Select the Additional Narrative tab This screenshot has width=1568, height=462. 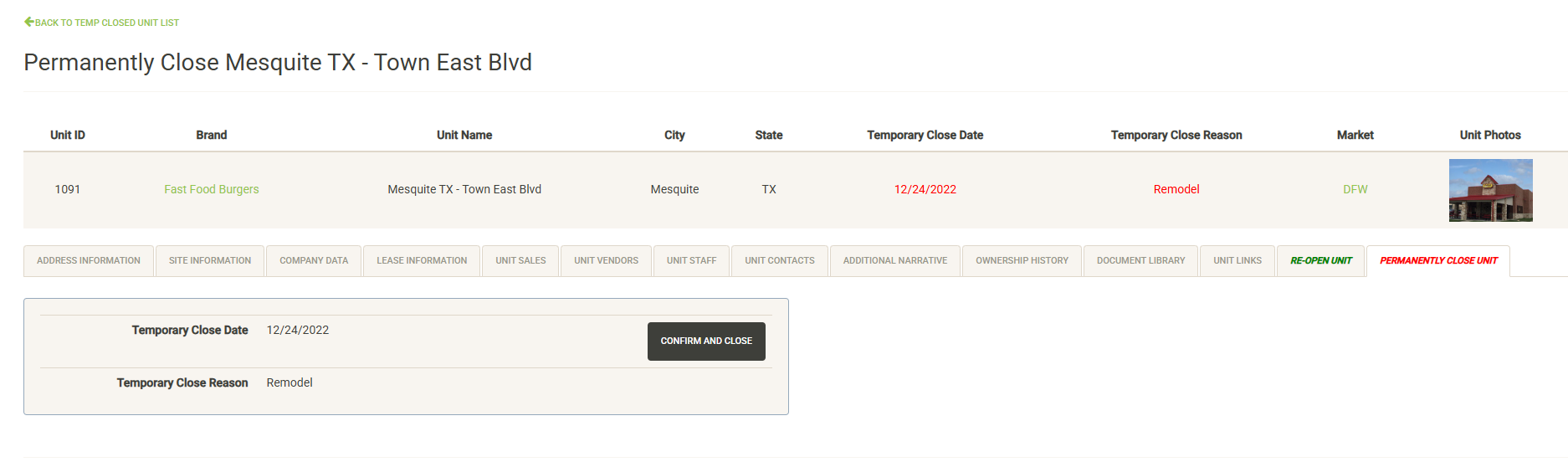(x=894, y=260)
